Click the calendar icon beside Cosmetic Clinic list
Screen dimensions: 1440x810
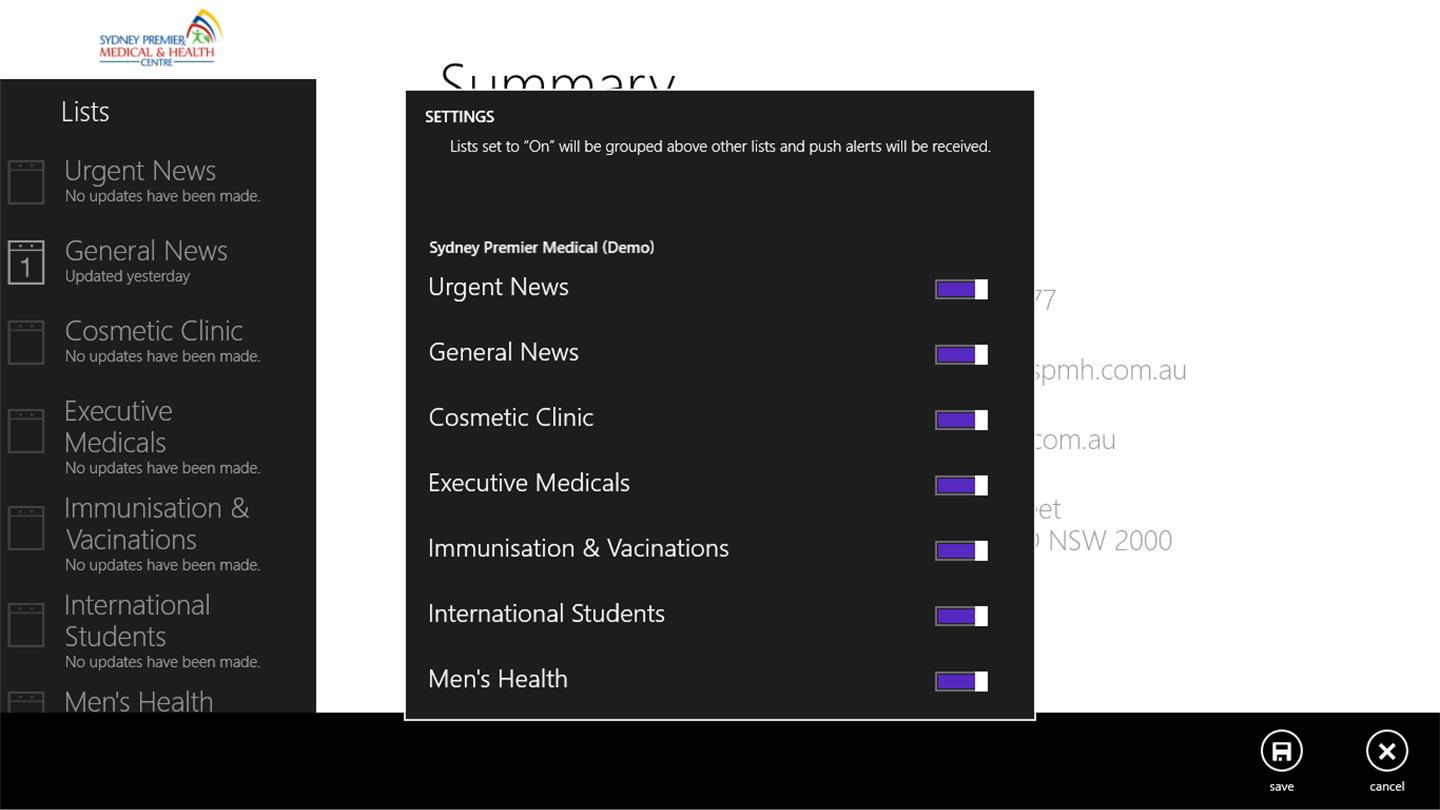point(26,342)
